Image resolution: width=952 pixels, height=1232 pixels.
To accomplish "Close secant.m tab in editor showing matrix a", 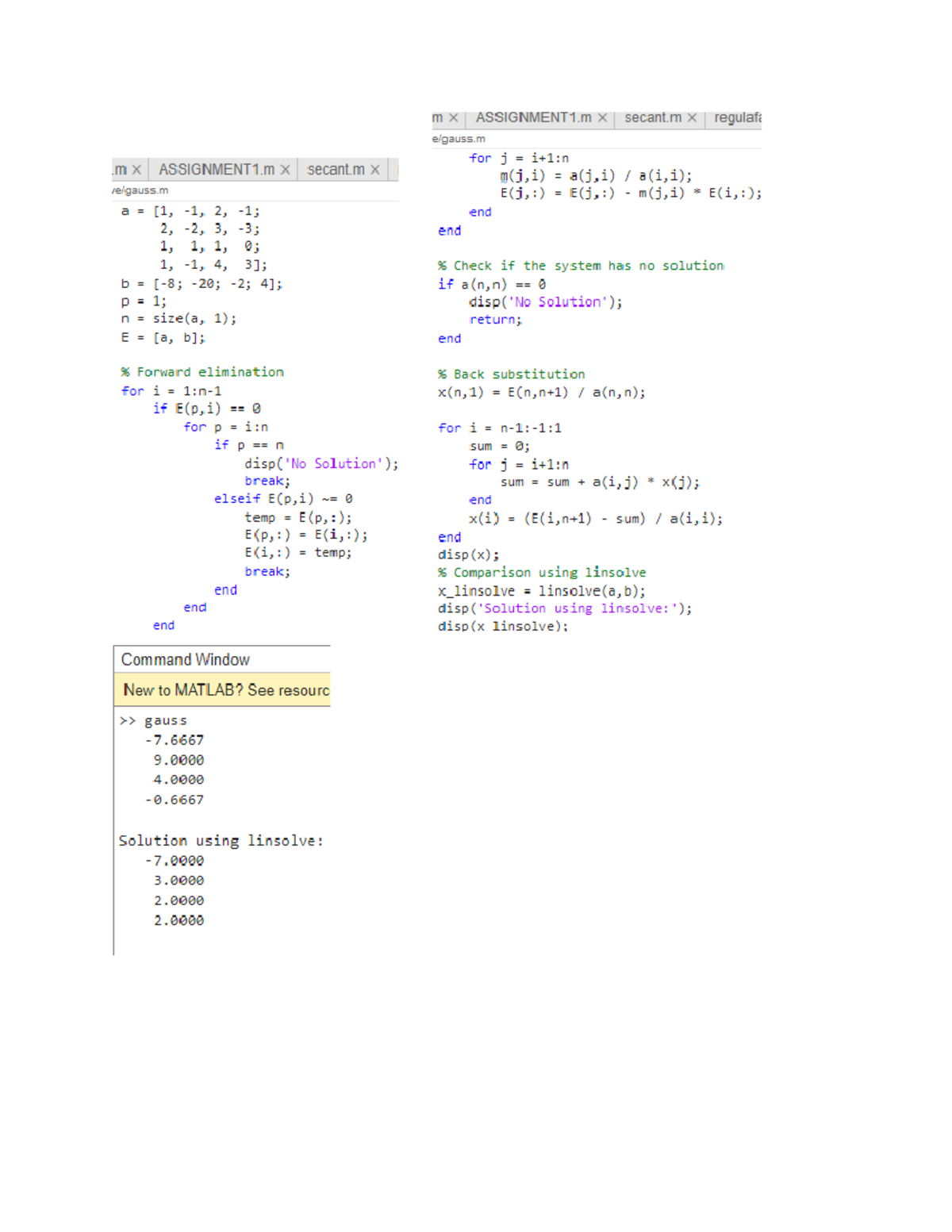I will click(x=375, y=170).
